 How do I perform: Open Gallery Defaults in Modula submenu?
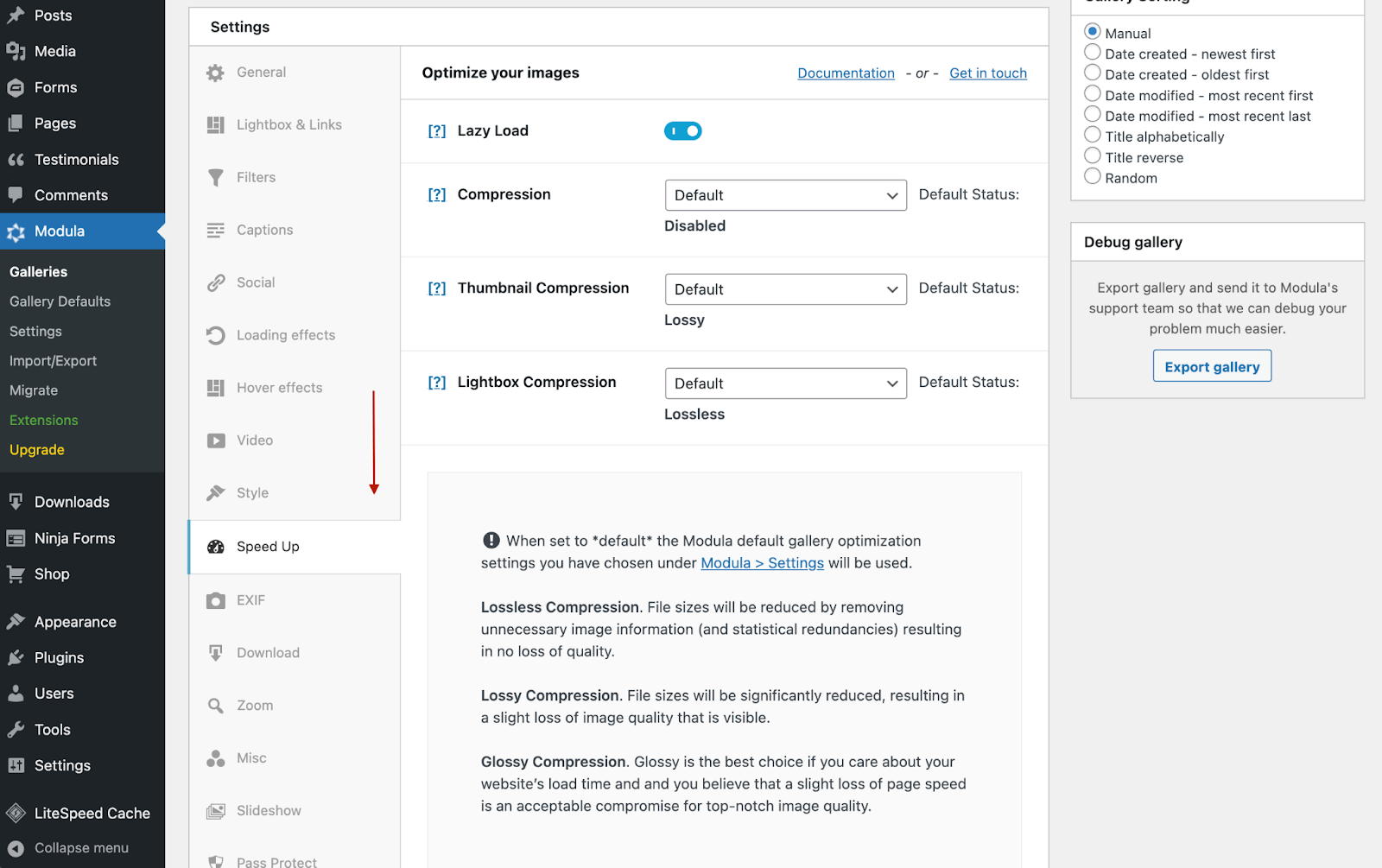[x=60, y=301]
